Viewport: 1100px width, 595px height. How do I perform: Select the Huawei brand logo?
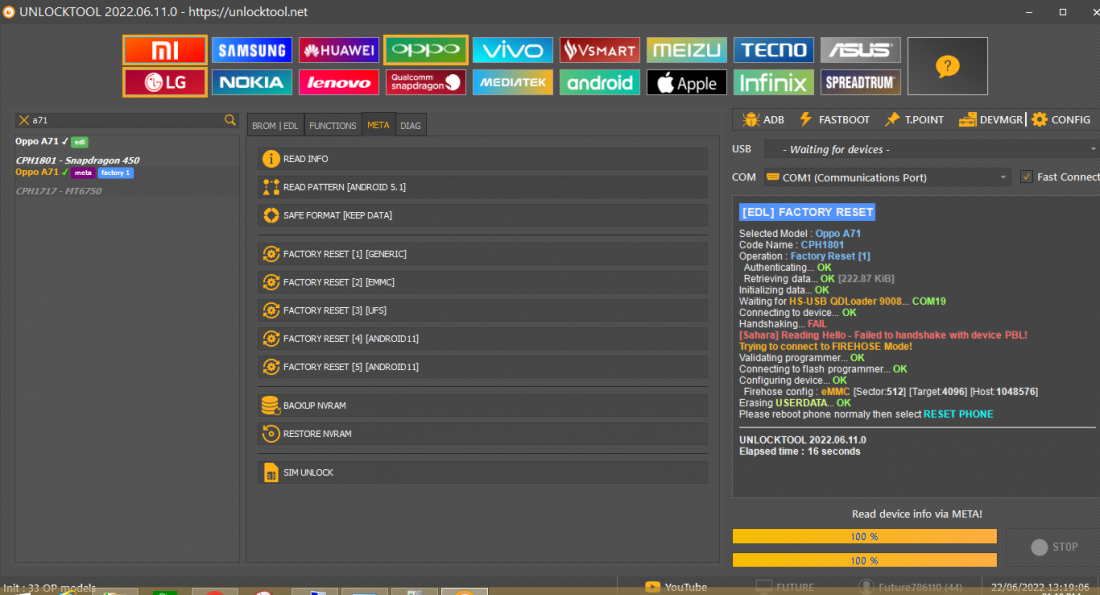pos(339,50)
